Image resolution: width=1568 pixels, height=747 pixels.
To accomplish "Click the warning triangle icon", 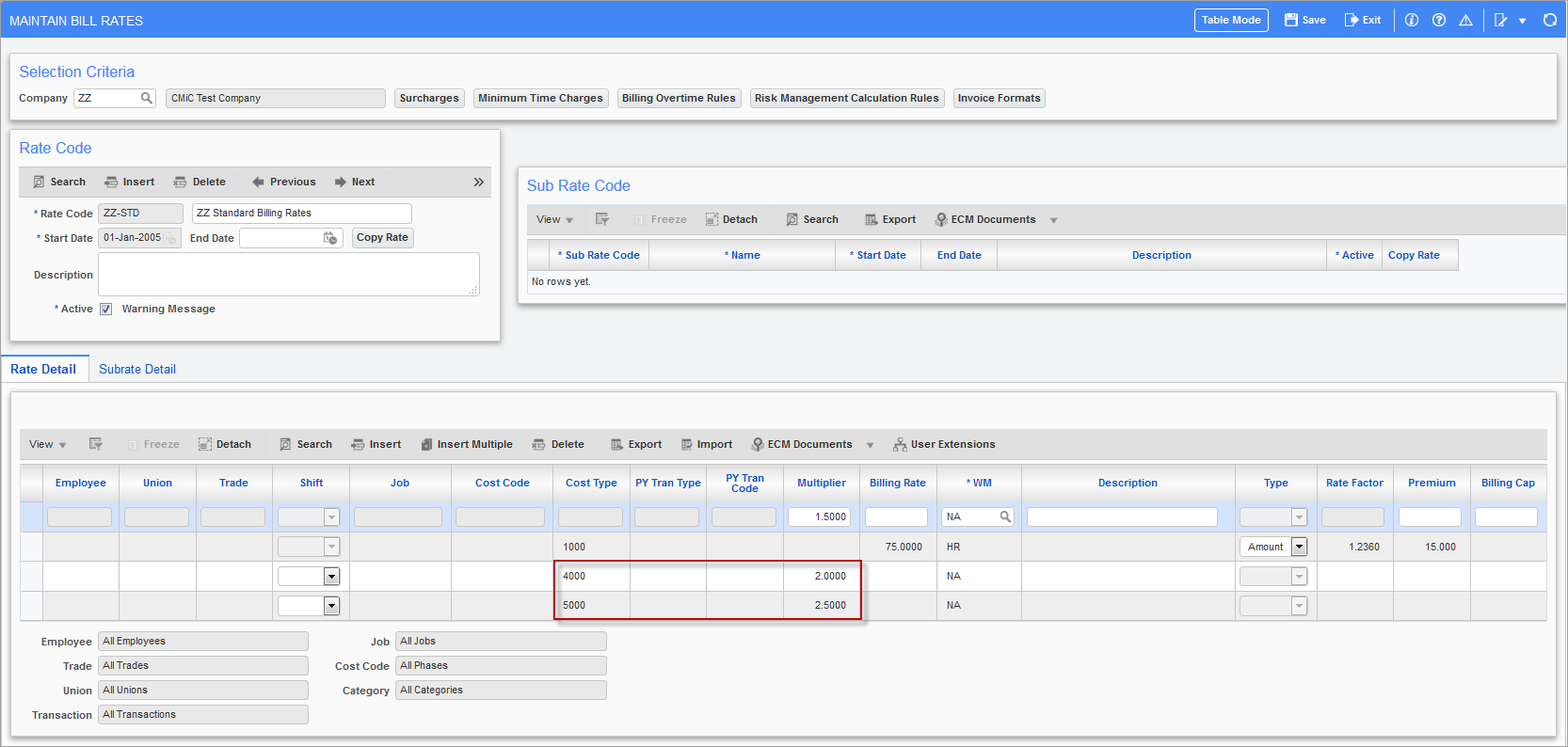I will tap(1465, 20).
